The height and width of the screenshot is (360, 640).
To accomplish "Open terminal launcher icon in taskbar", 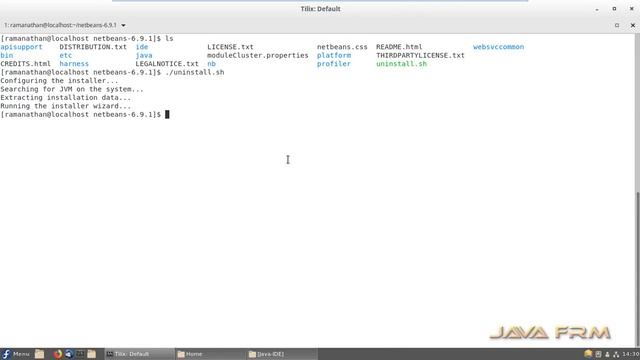I will coord(80,354).
